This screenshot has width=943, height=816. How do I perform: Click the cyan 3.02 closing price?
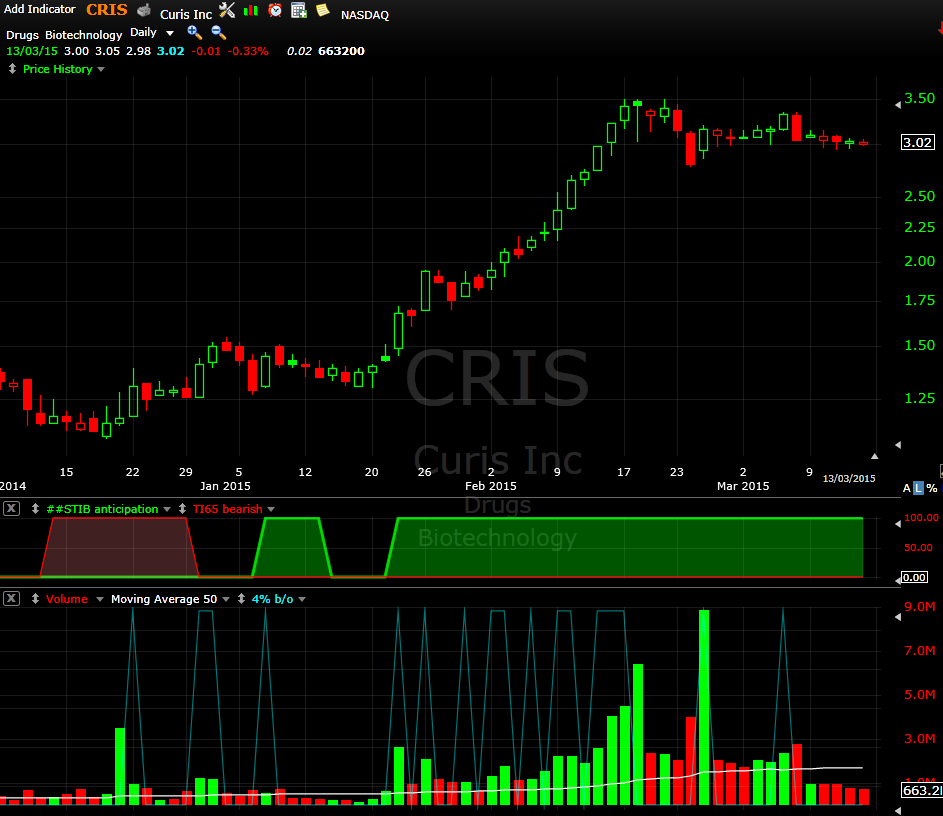point(170,51)
